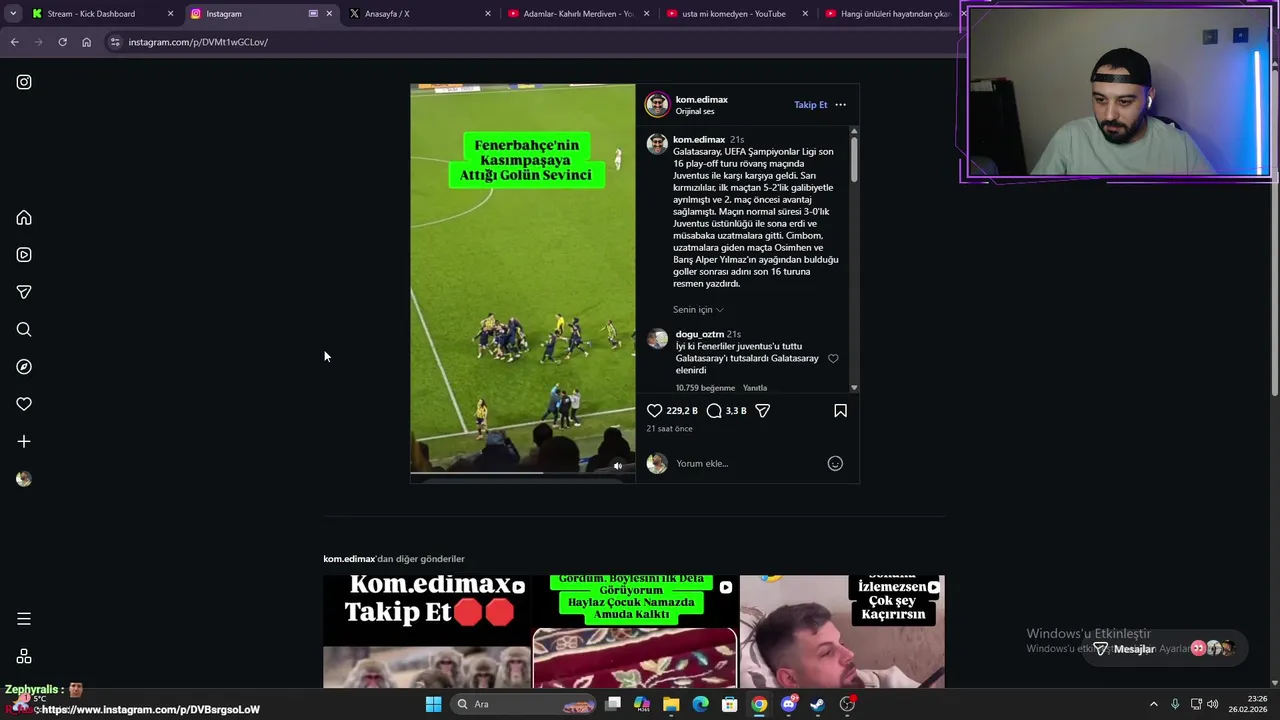Open profile avatar in Instagram sidebar
Screen dimensions: 1280x720
24,479
